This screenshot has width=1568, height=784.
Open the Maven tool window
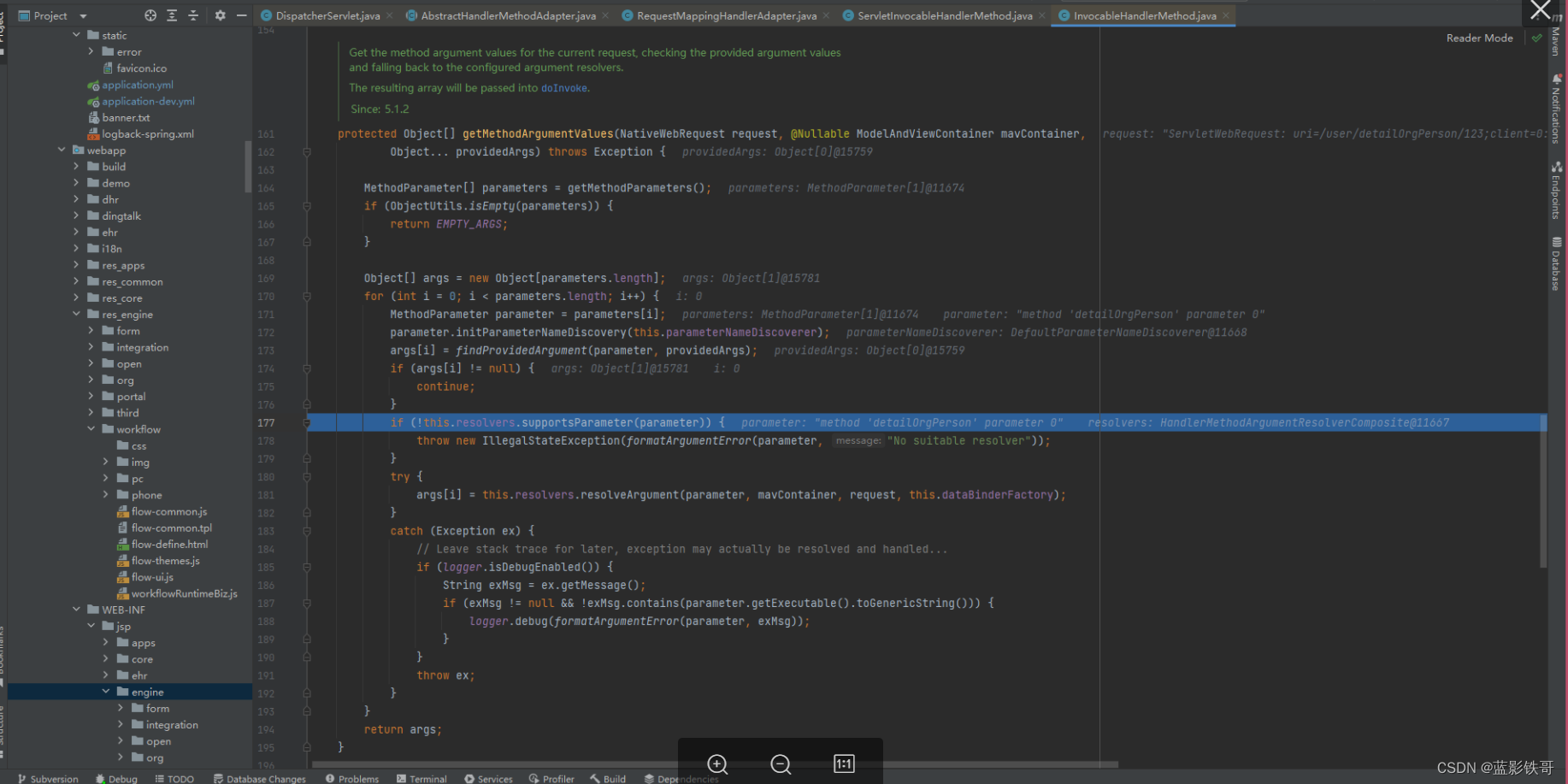(x=1557, y=34)
